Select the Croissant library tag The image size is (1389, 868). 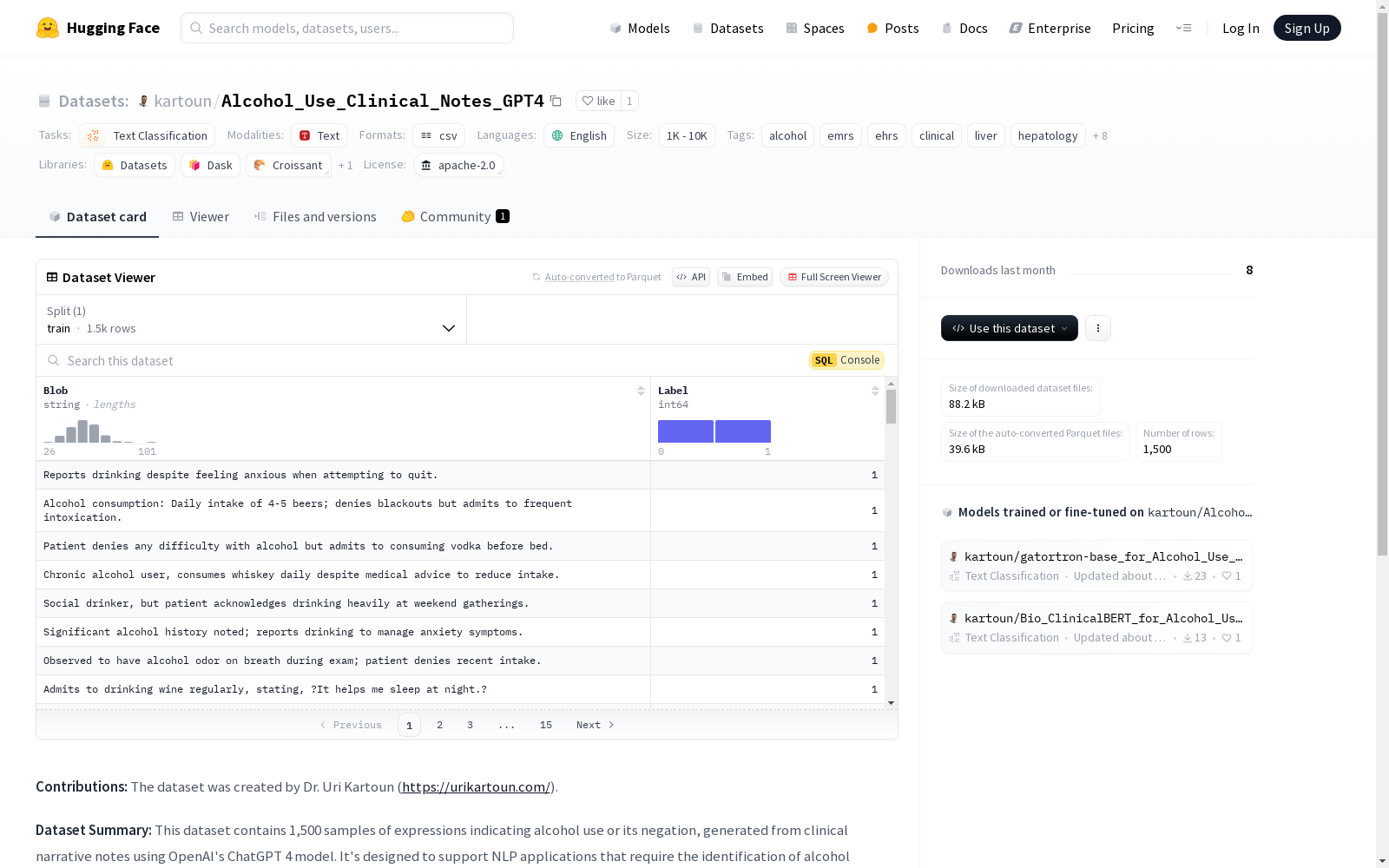tap(288, 165)
